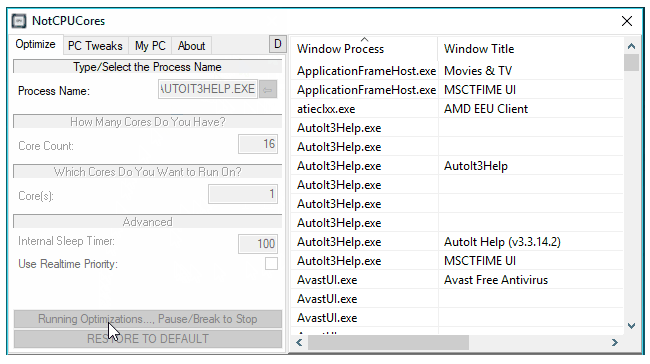Click the Internal Sleep Timer label
The height and width of the screenshot is (364, 650).
click(x=66, y=241)
